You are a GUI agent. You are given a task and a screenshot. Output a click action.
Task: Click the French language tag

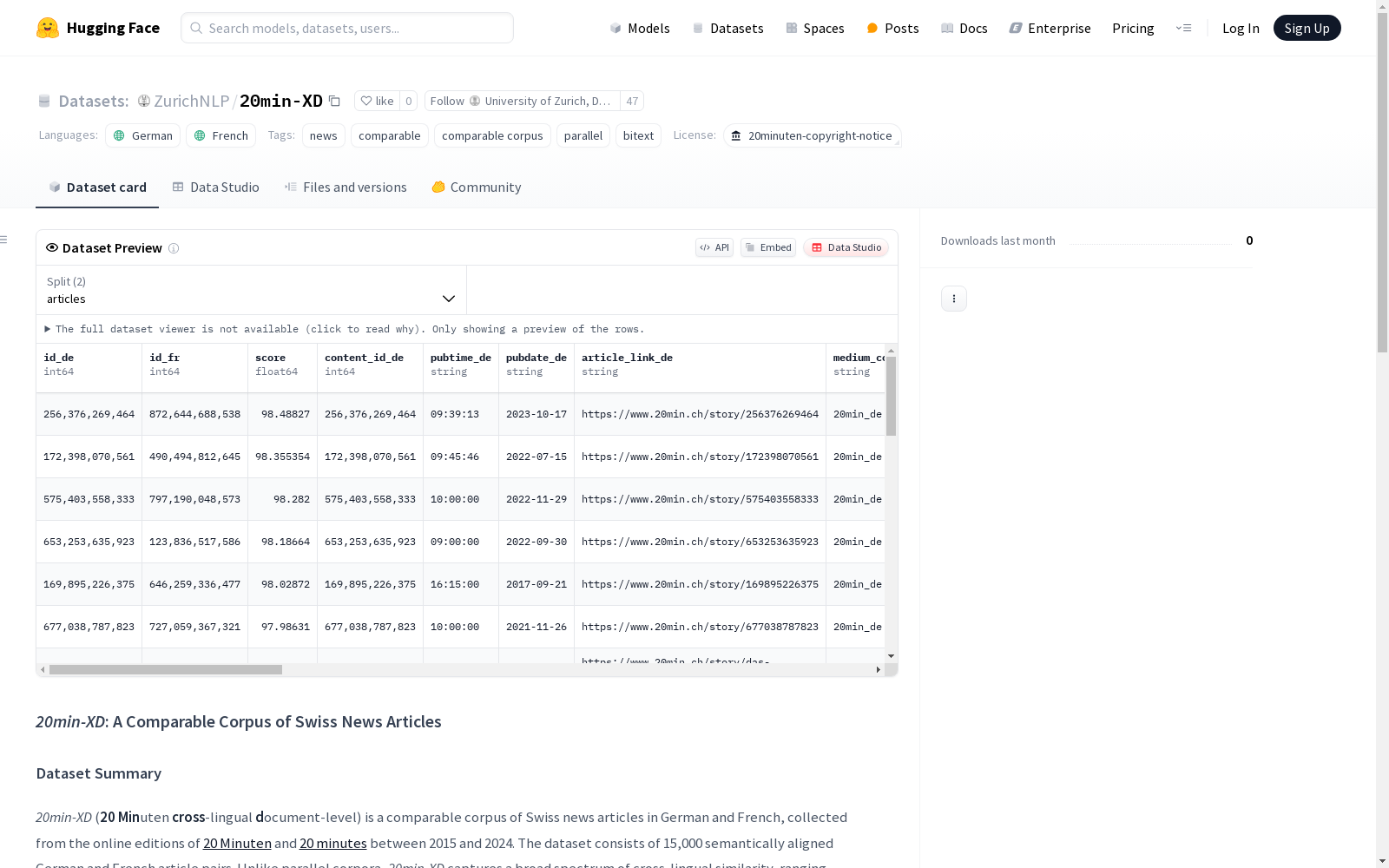pyautogui.click(x=221, y=135)
